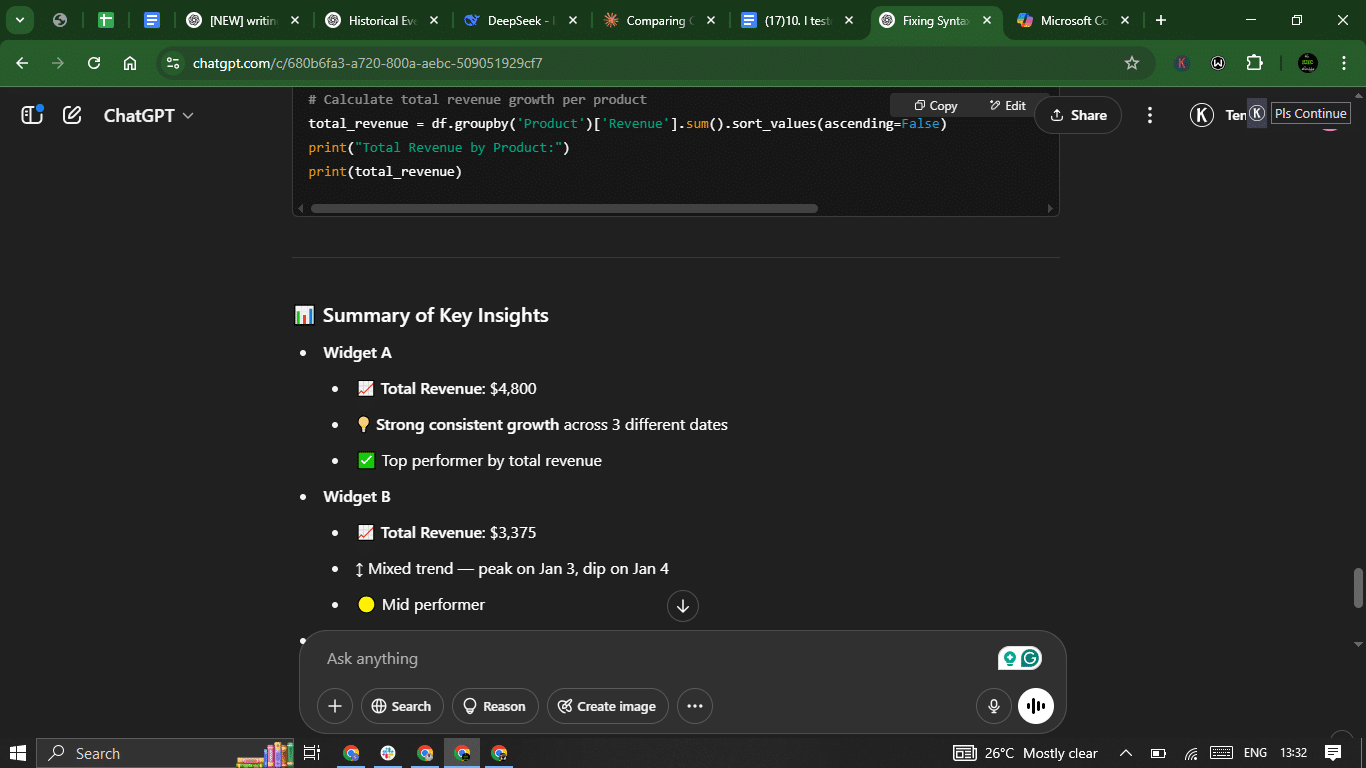This screenshot has width=1366, height=768.
Task: Open Chrome three-dot menu
Action: [1343, 63]
